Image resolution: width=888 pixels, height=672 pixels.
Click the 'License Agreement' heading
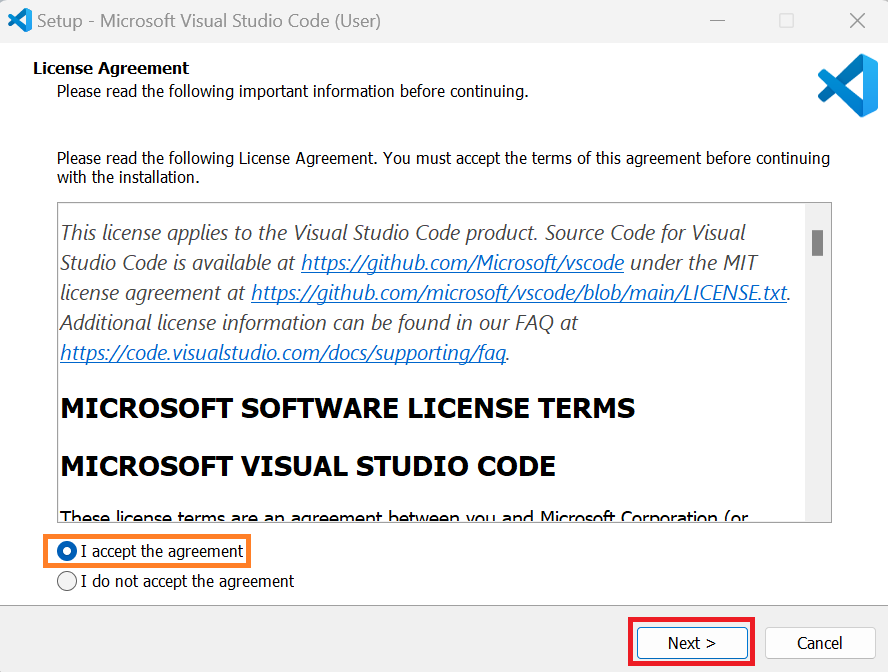[x=111, y=68]
